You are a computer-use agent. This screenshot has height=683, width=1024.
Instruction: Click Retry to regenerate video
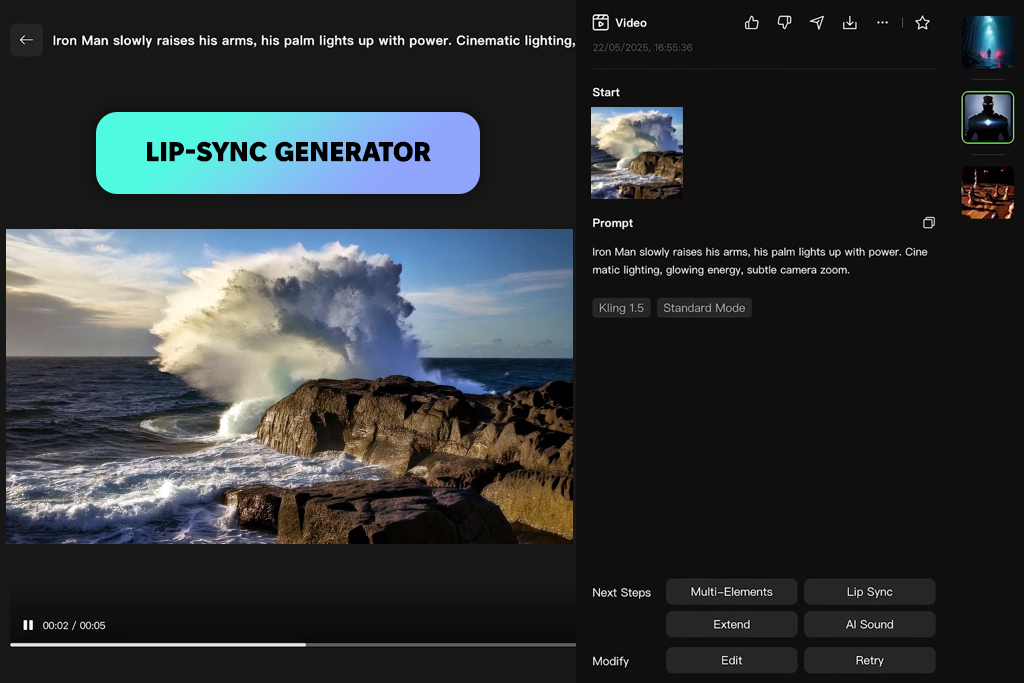(869, 660)
